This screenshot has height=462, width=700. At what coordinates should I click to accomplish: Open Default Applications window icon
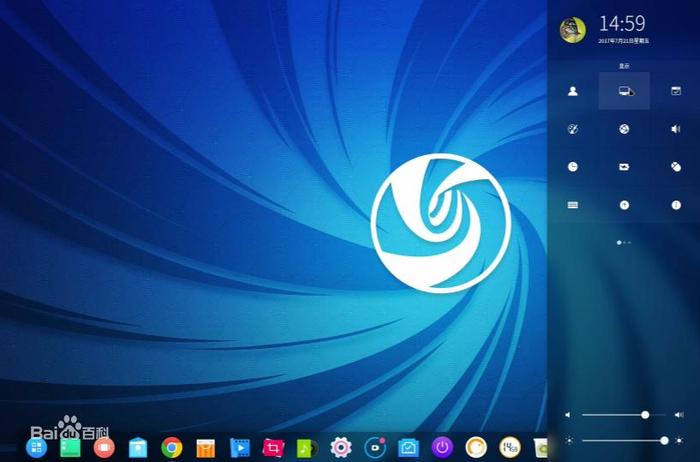click(x=676, y=91)
